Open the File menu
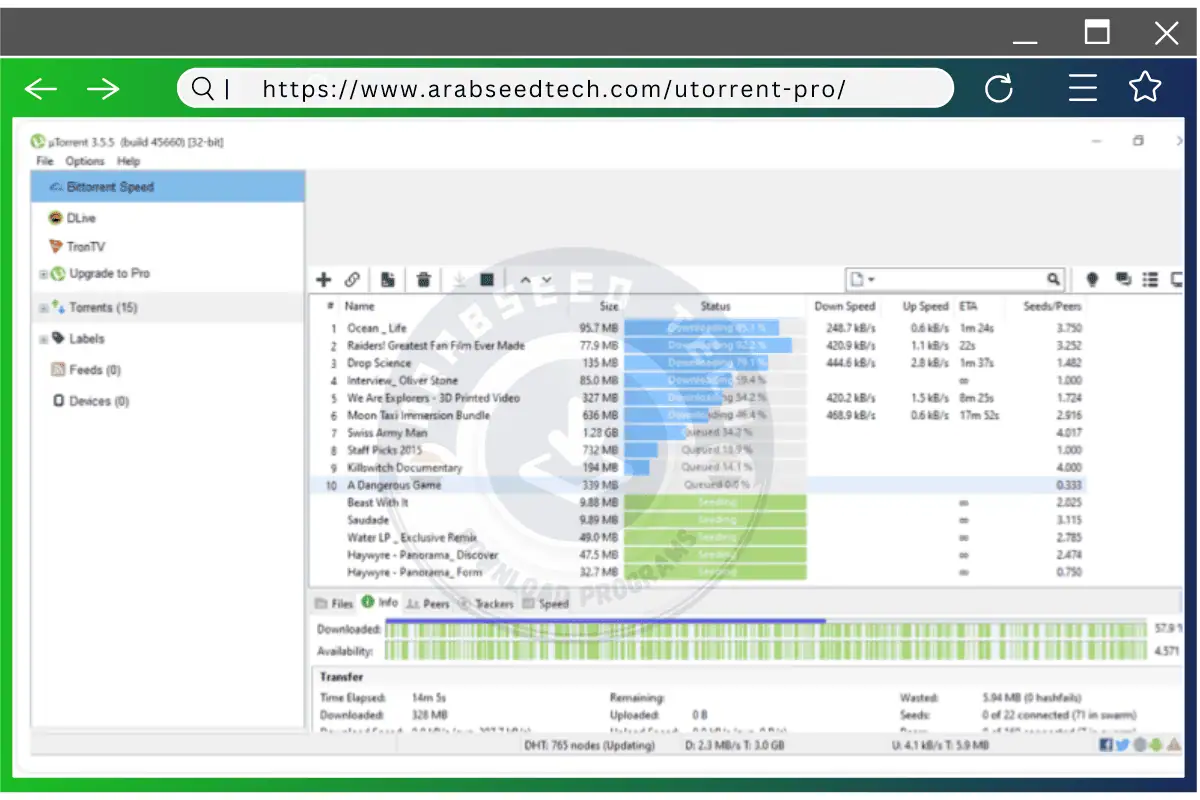The image size is (1200, 800). (45, 161)
